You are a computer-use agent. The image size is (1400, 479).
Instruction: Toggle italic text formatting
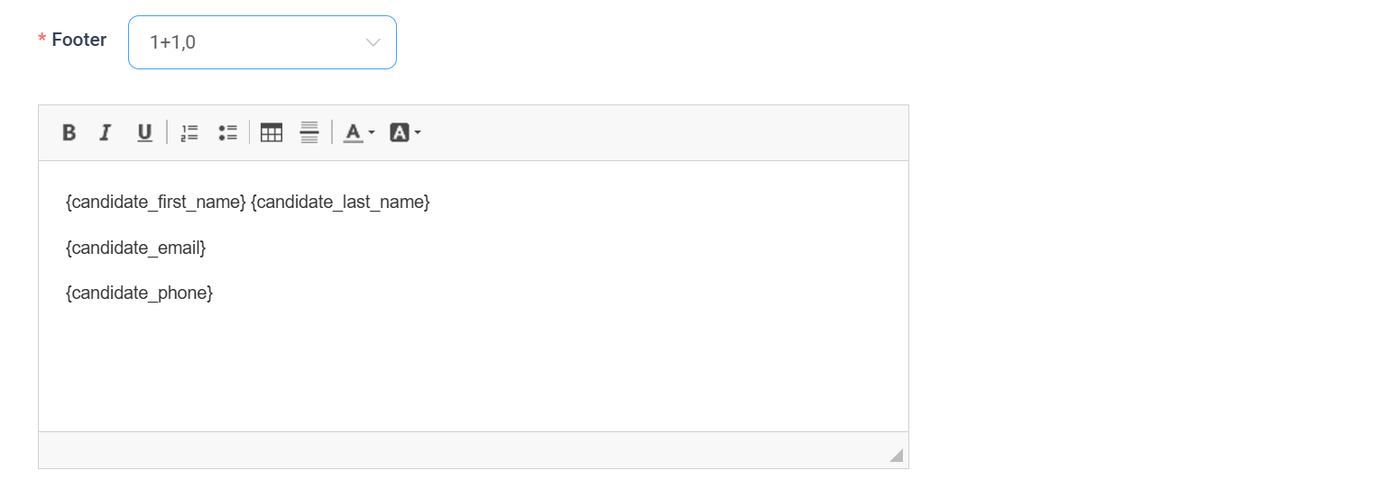pos(105,133)
